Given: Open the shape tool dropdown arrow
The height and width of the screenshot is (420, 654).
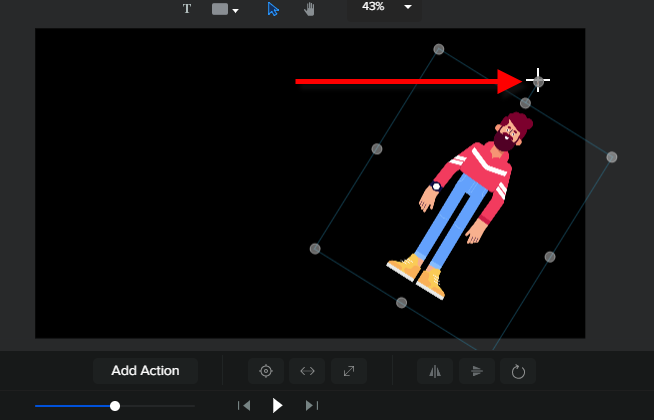Looking at the screenshot, I should coord(236,11).
